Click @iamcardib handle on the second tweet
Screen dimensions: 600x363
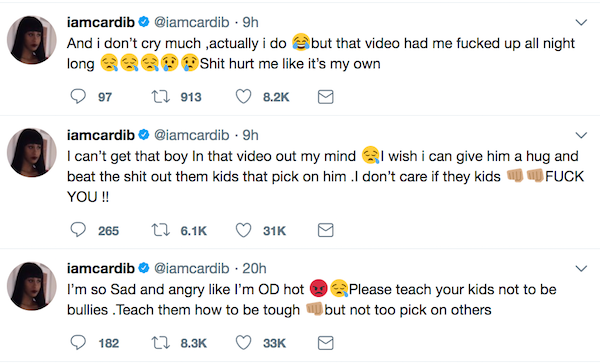(191, 135)
